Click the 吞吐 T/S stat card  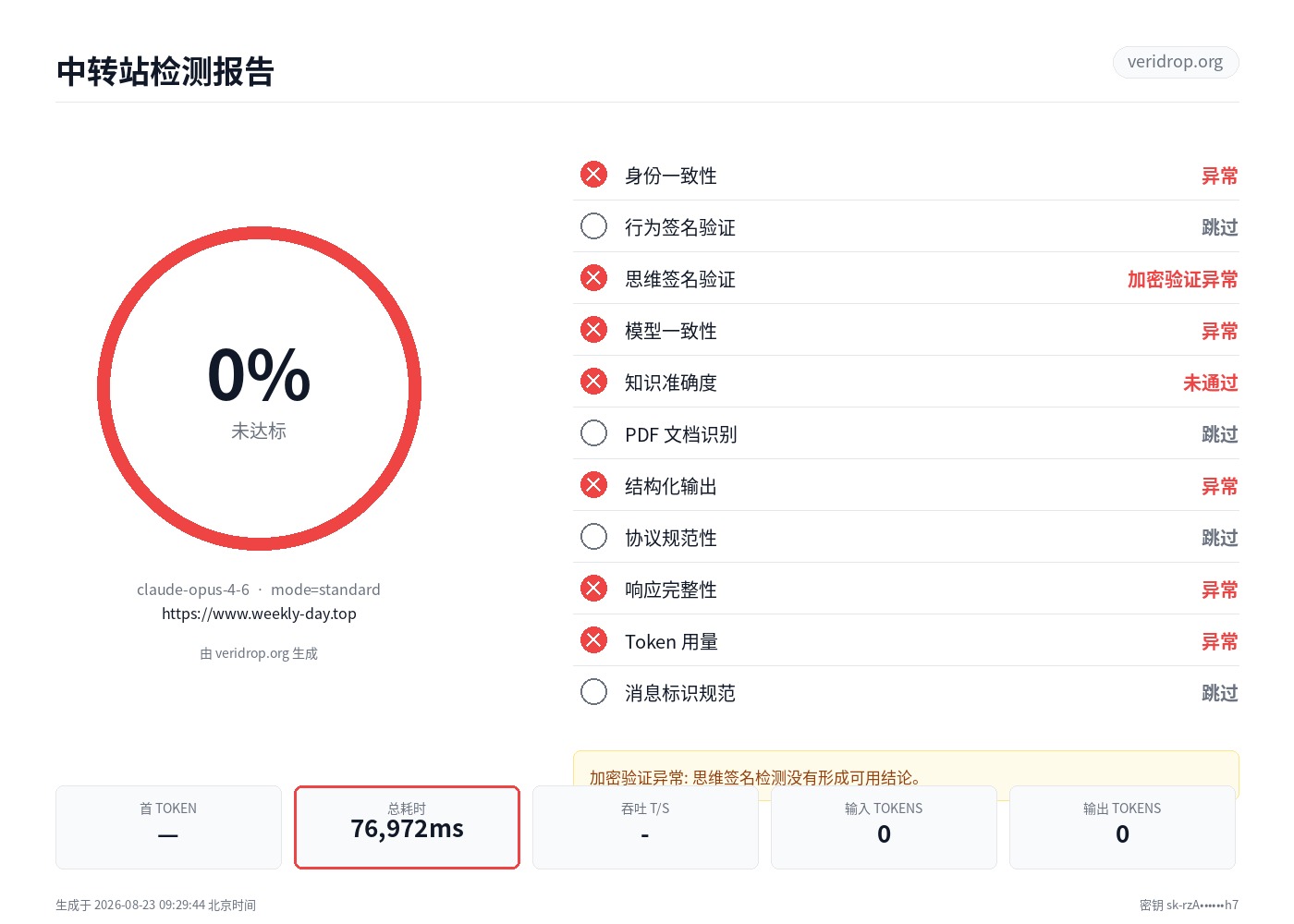pos(645,827)
